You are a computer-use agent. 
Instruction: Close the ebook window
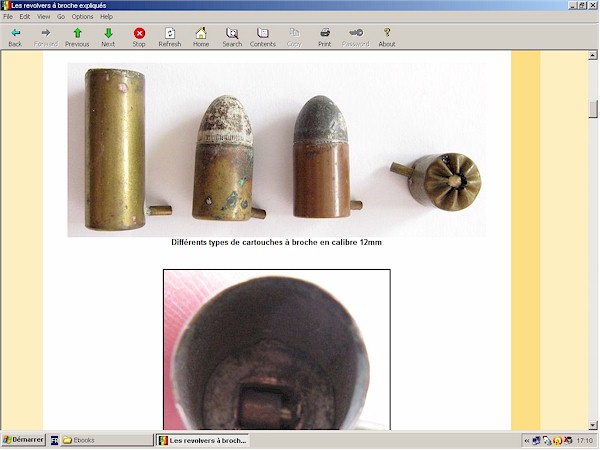592,5
